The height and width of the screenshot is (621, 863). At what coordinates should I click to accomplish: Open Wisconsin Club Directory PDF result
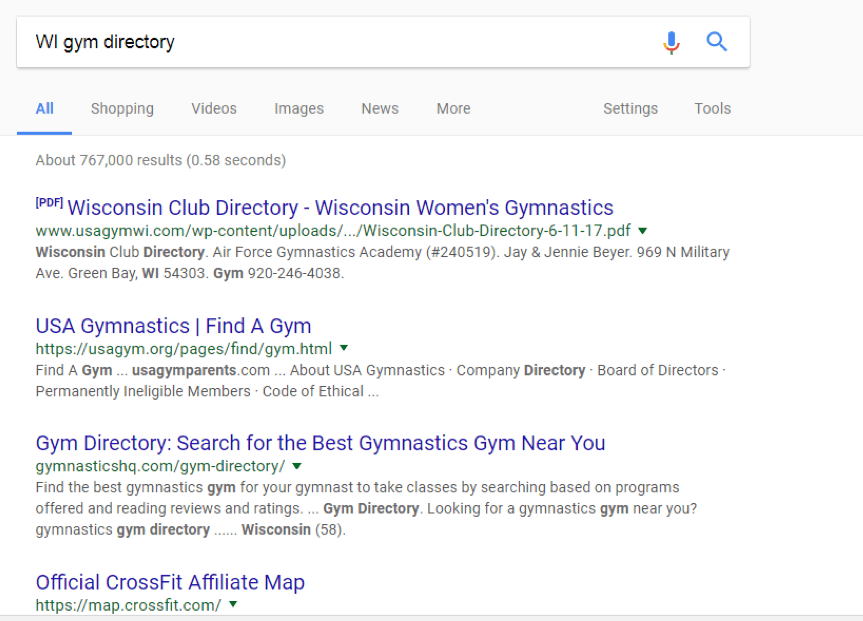coord(340,208)
